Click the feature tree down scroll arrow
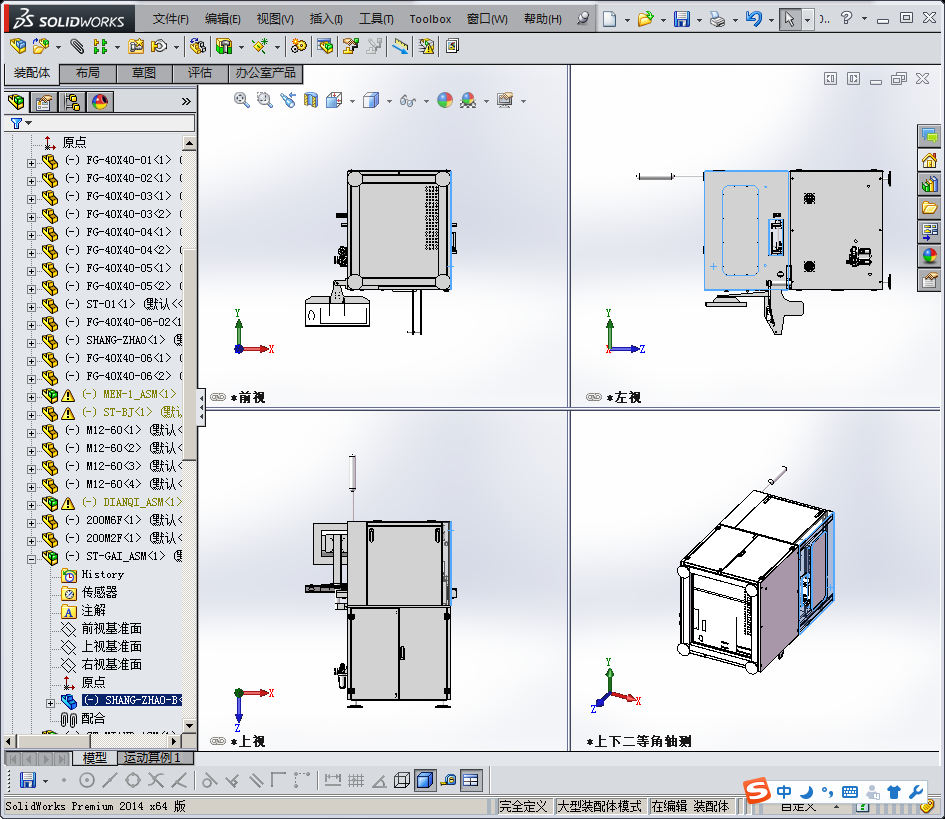The width and height of the screenshot is (945, 819). point(189,726)
